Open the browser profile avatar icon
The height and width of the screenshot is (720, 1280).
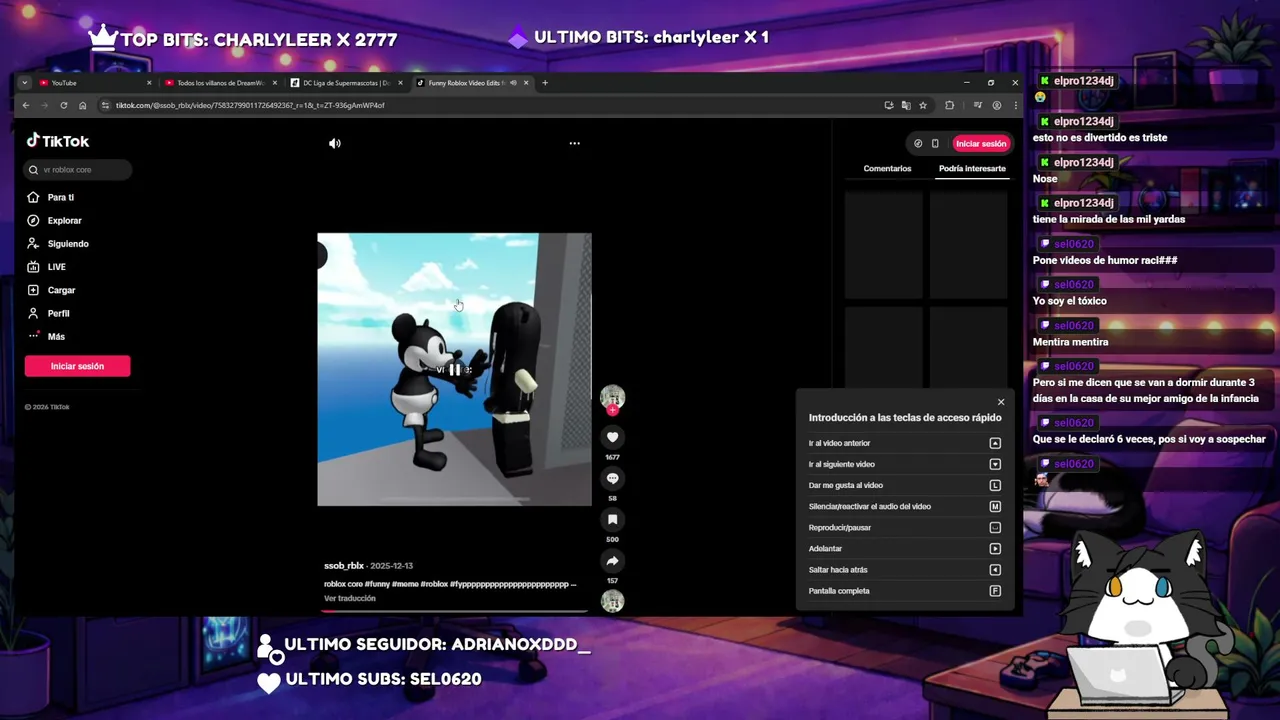[x=996, y=105]
